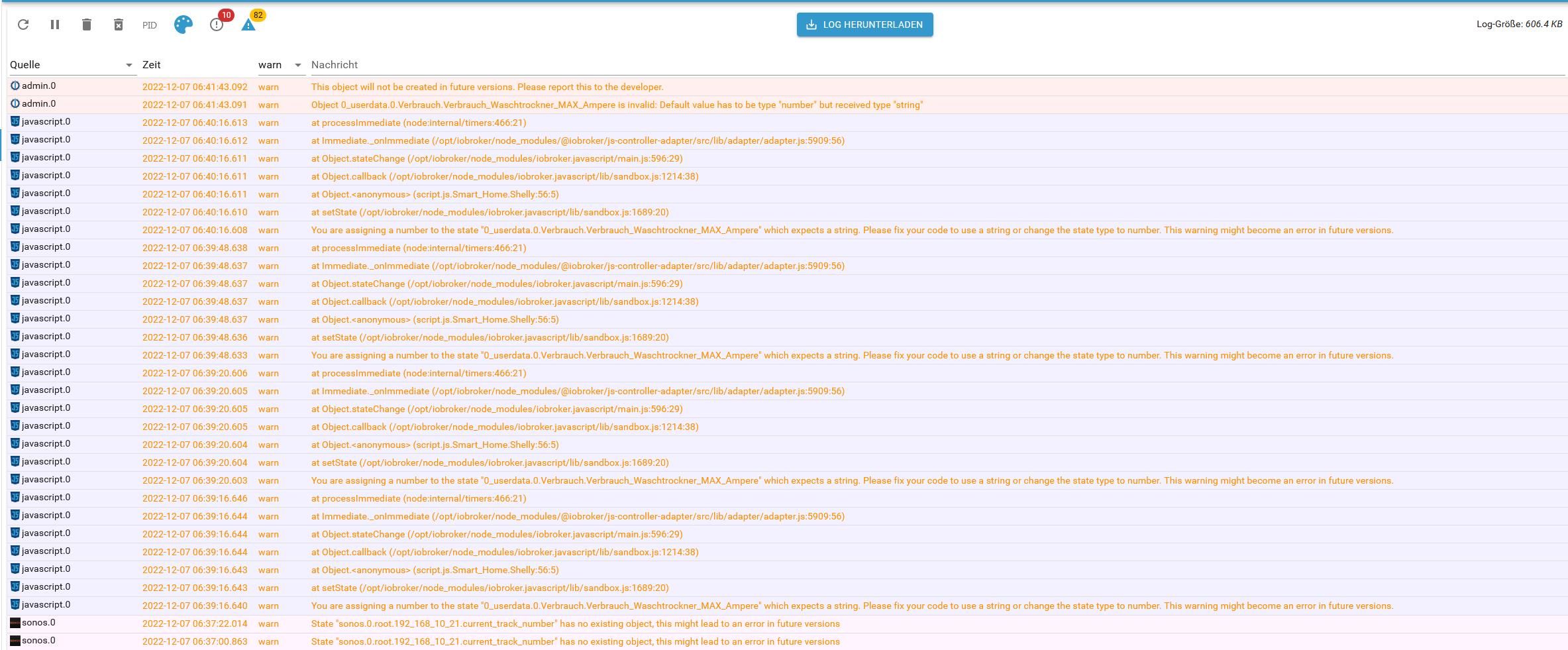The width and height of the screenshot is (1568, 650).
Task: Select the sonos current_track_number message at 06:37:22.014
Action: (576, 623)
